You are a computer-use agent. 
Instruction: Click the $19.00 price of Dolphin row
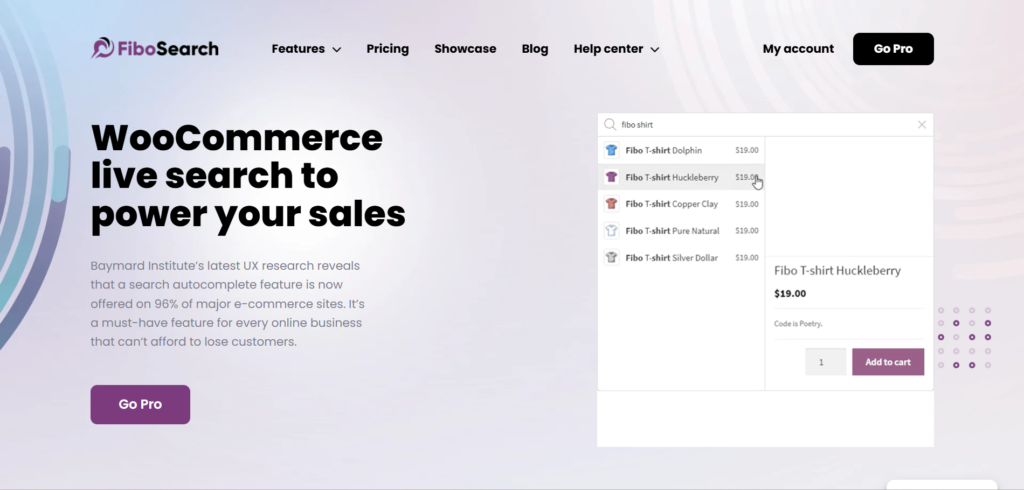click(x=746, y=150)
